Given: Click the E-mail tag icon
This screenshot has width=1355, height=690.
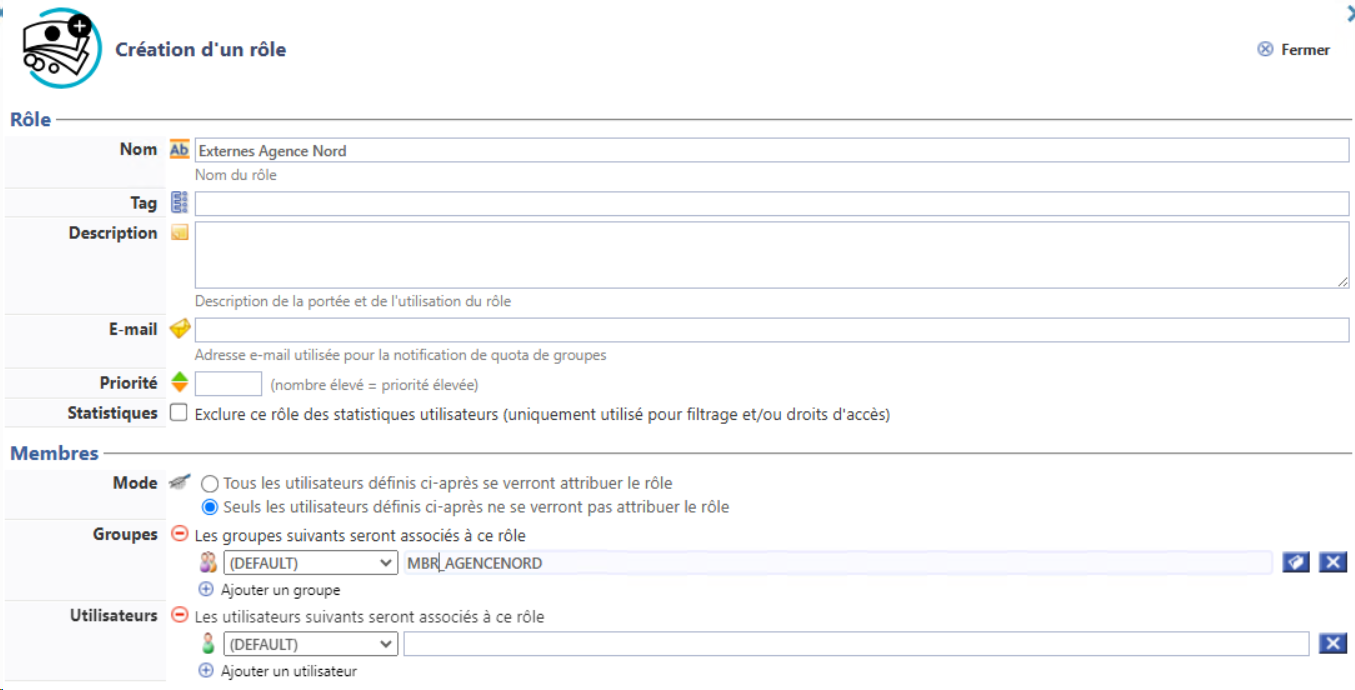Looking at the screenshot, I should point(179,329).
